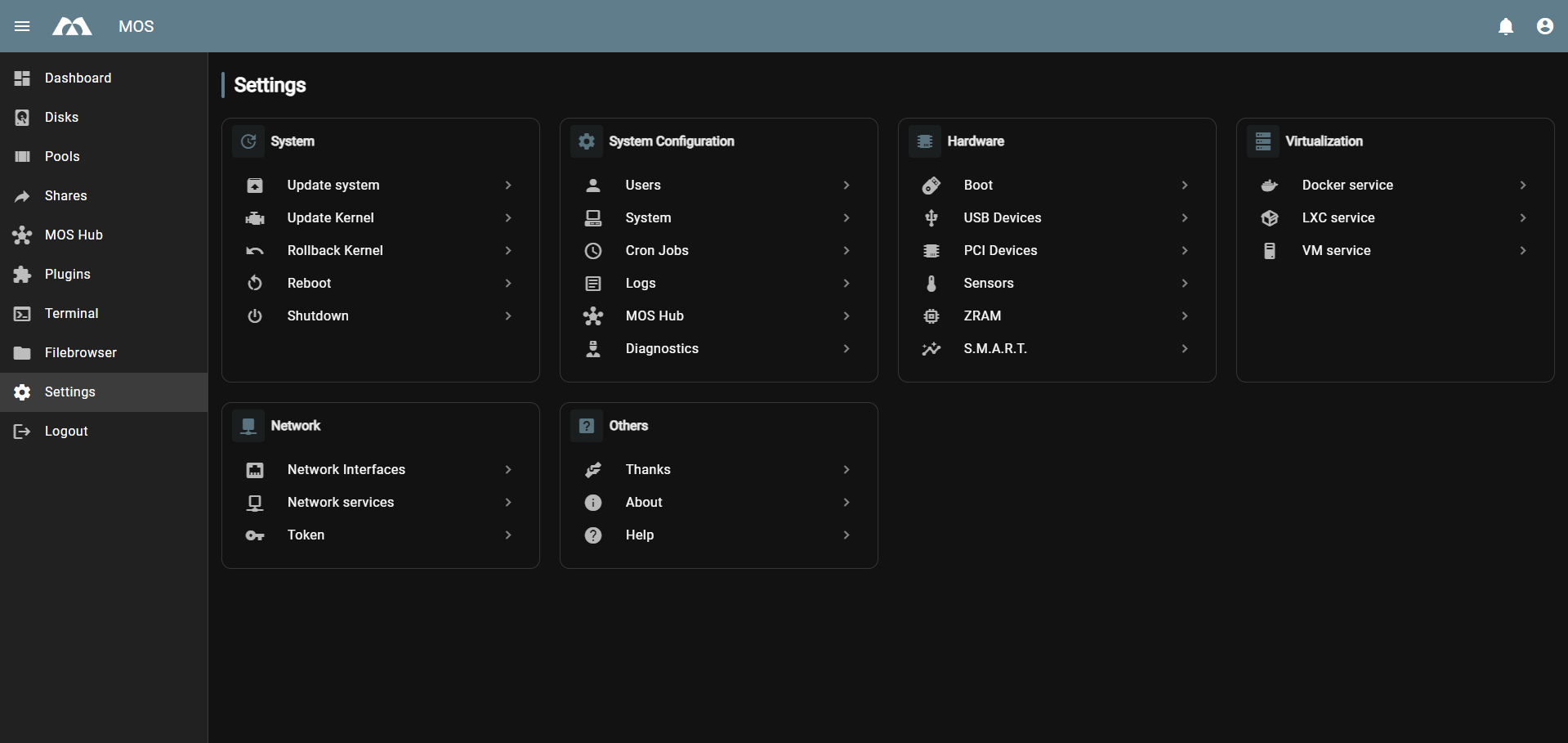Image resolution: width=1568 pixels, height=743 pixels.
Task: Click the Shutdown power icon
Action: [x=255, y=316]
